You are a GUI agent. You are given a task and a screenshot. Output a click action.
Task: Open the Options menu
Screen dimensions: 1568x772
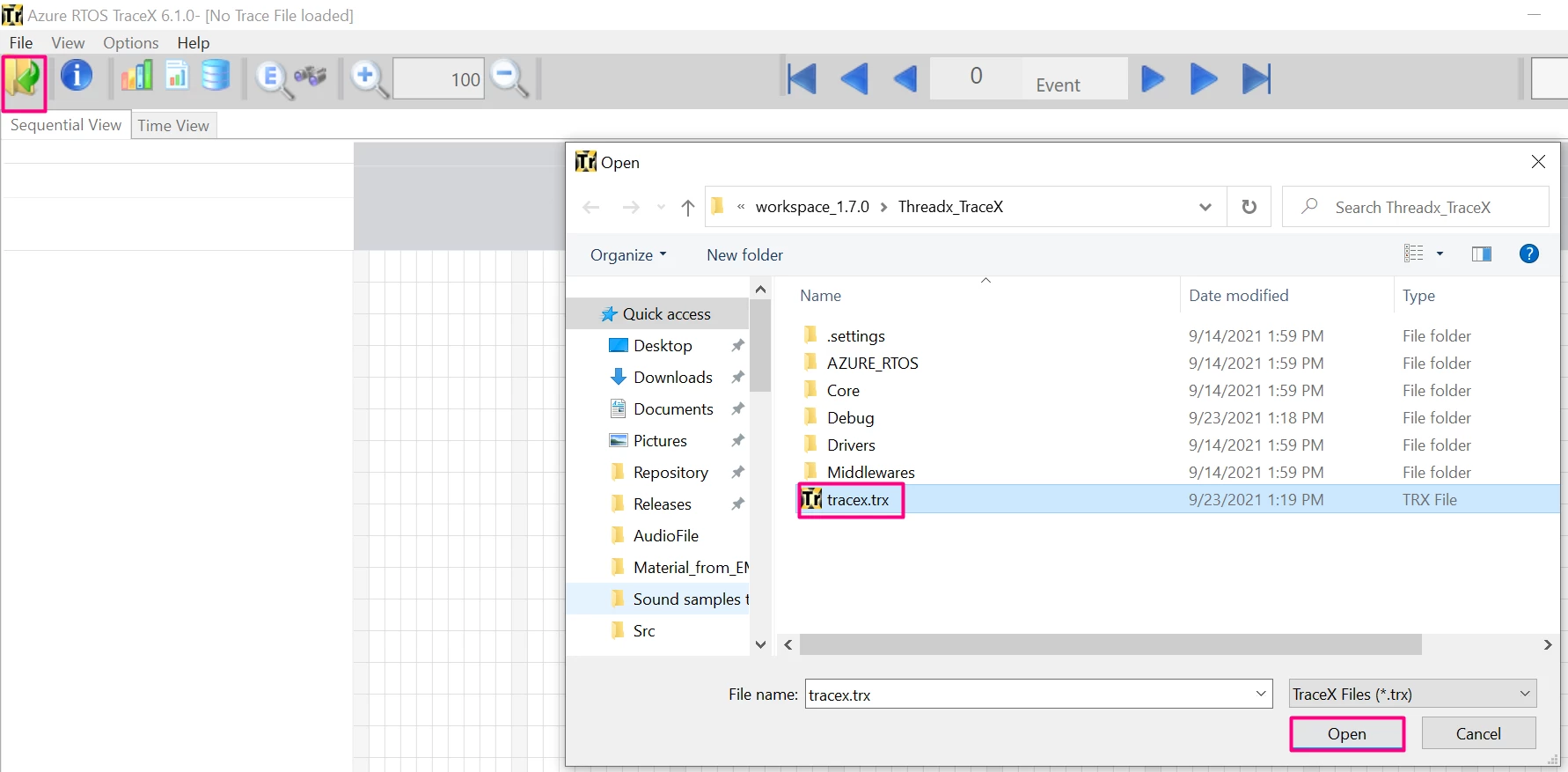[x=131, y=43]
